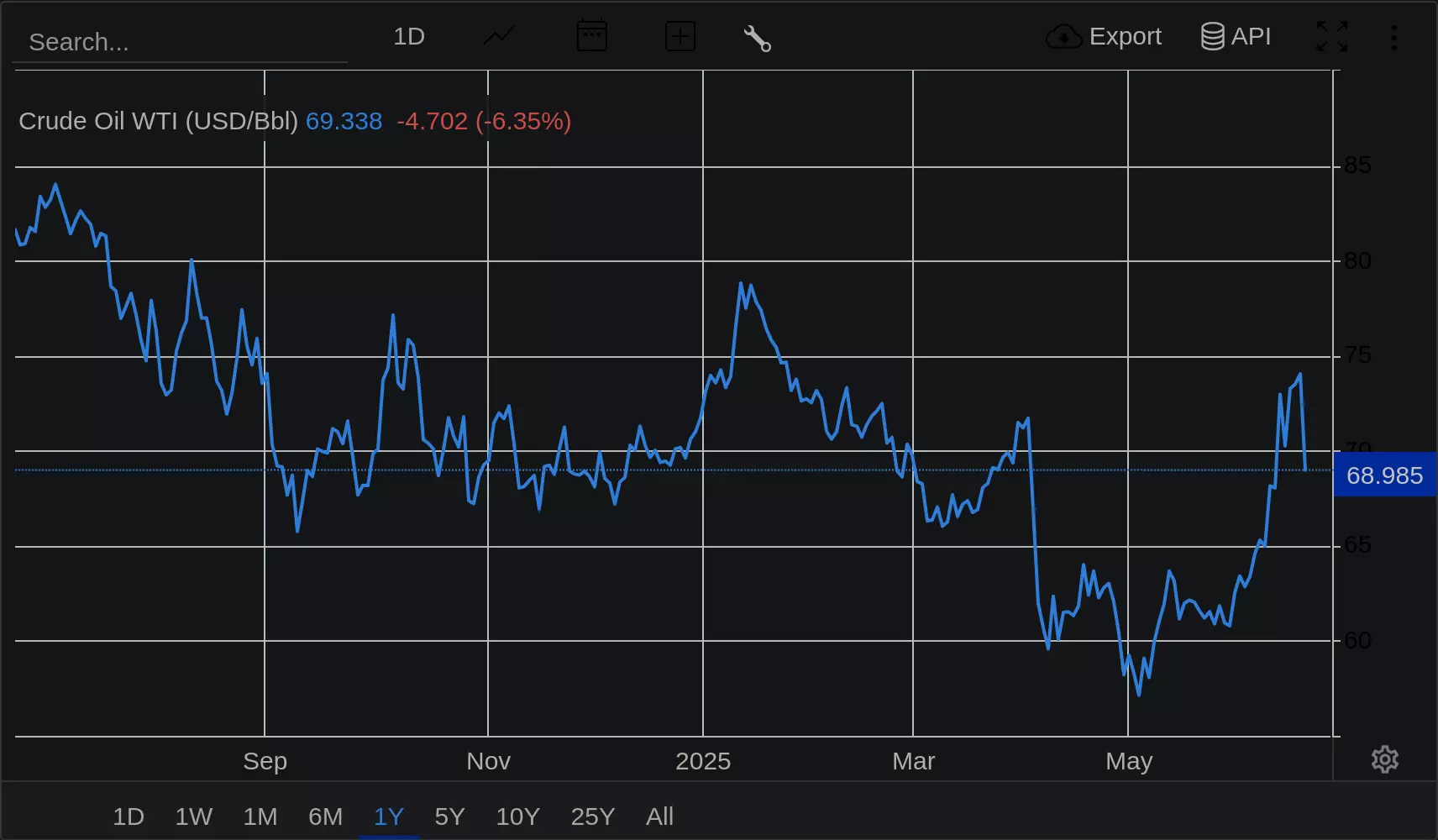
Task: Show the 25Y time range
Action: click(x=593, y=816)
